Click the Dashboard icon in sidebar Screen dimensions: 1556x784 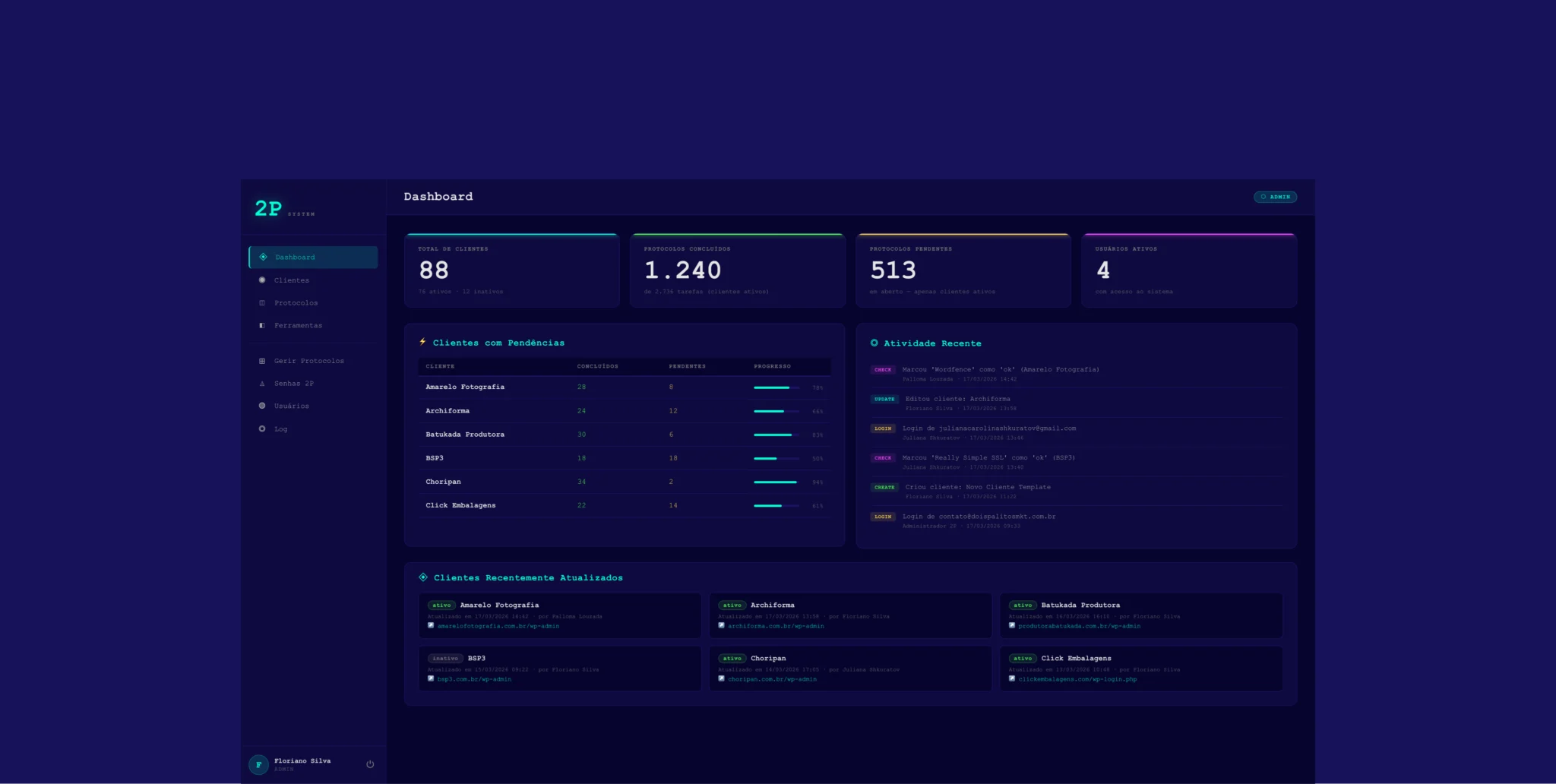(263, 257)
